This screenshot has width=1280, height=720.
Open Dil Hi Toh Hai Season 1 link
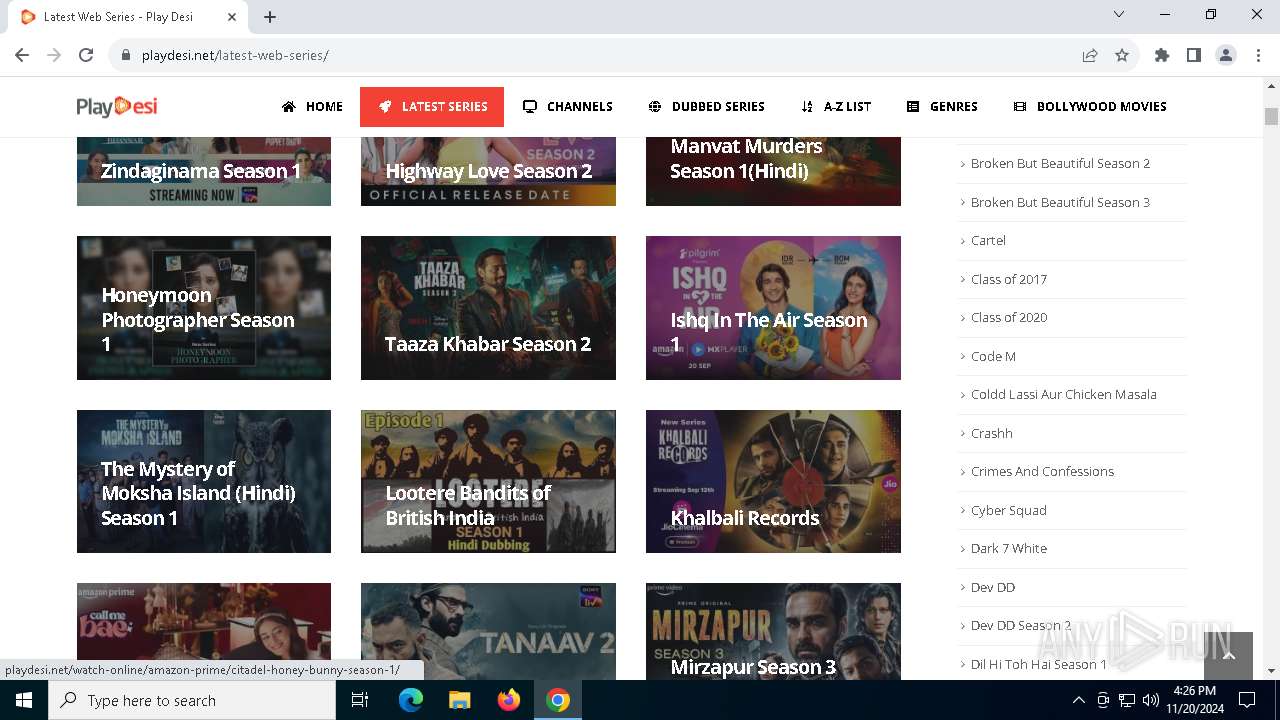1039,664
